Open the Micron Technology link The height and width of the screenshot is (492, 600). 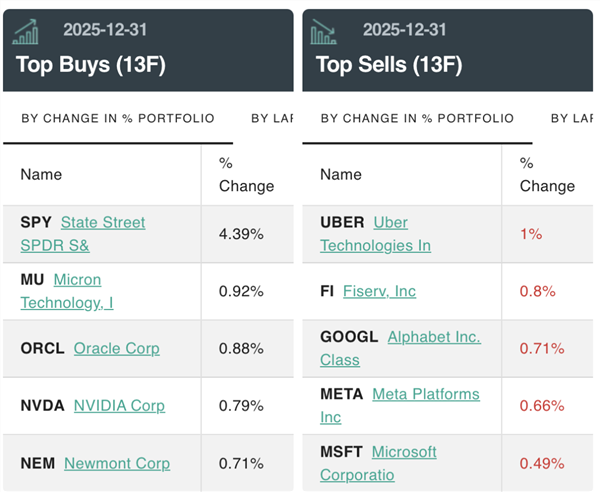77,280
